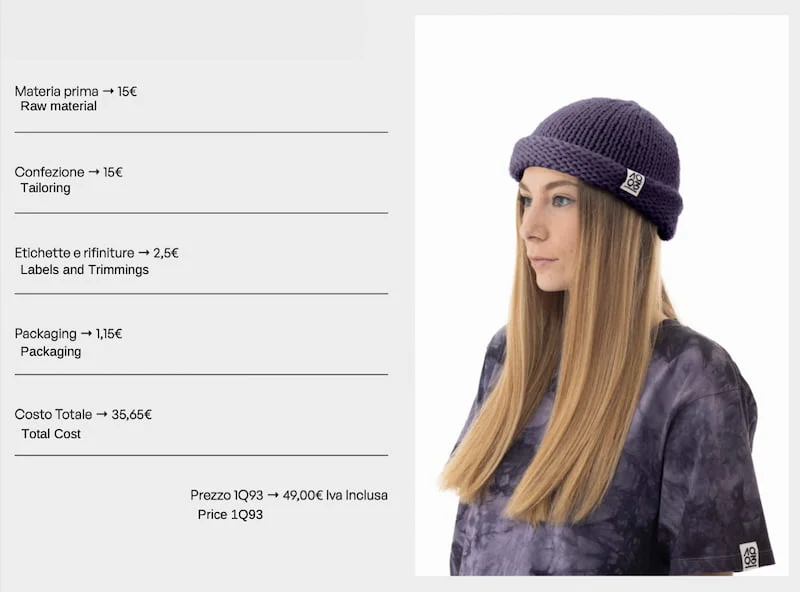This screenshot has width=800, height=592.
Task: Click the Packaging 1,15€ cost entry
Action: 68,334
